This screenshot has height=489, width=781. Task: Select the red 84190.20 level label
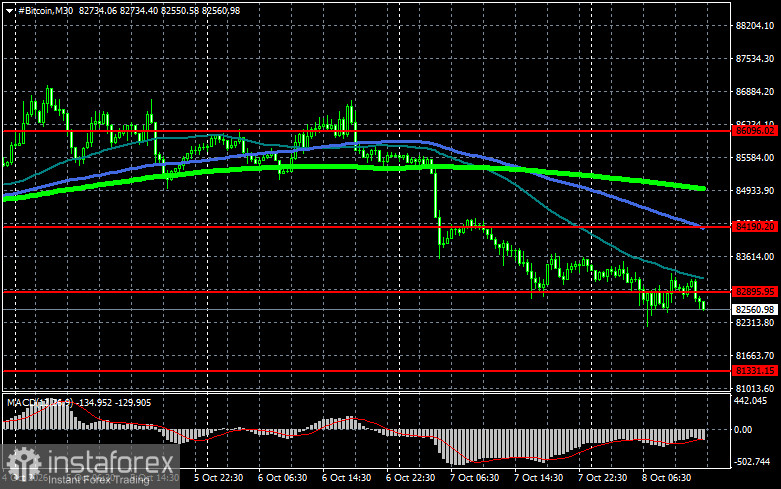point(755,227)
